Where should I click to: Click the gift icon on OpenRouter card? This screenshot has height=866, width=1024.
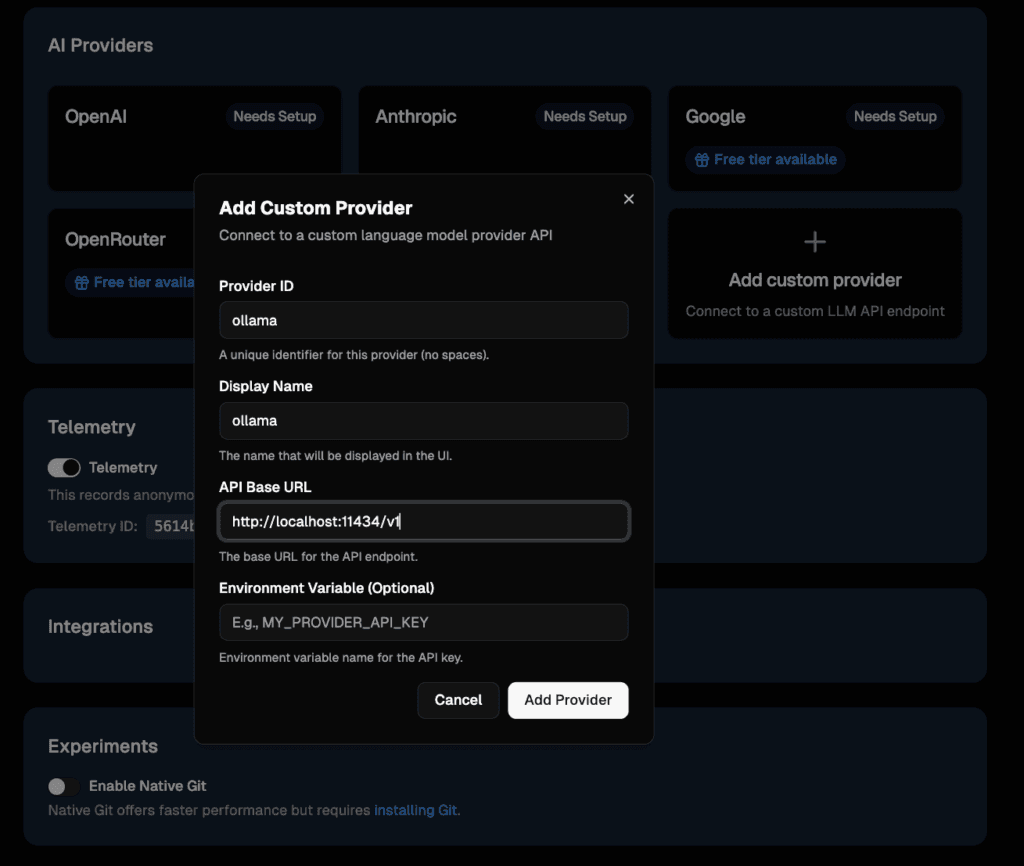[81, 283]
